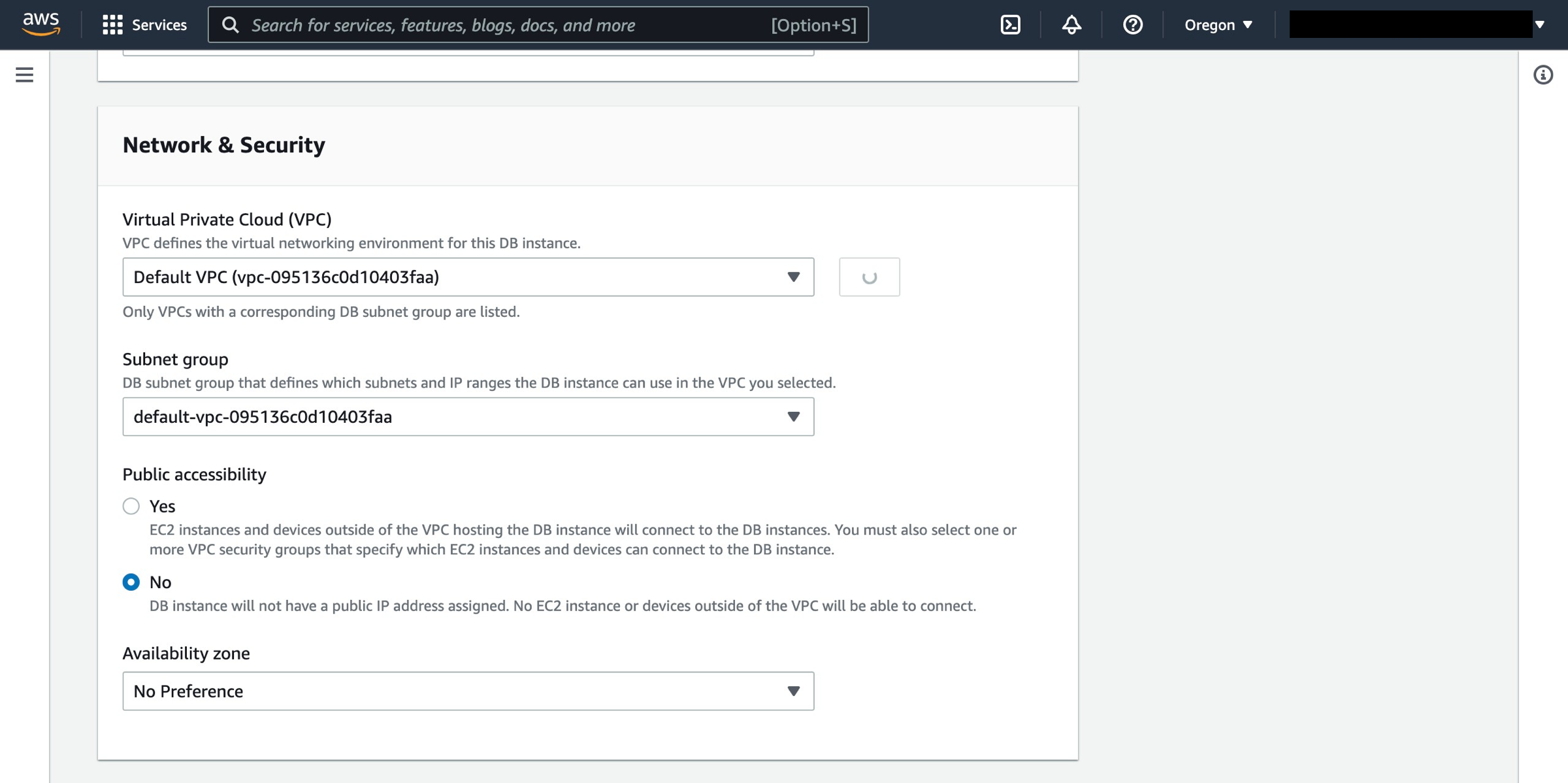Open the account menu dropdown
This screenshot has width=1568, height=783.
pyautogui.click(x=1416, y=25)
